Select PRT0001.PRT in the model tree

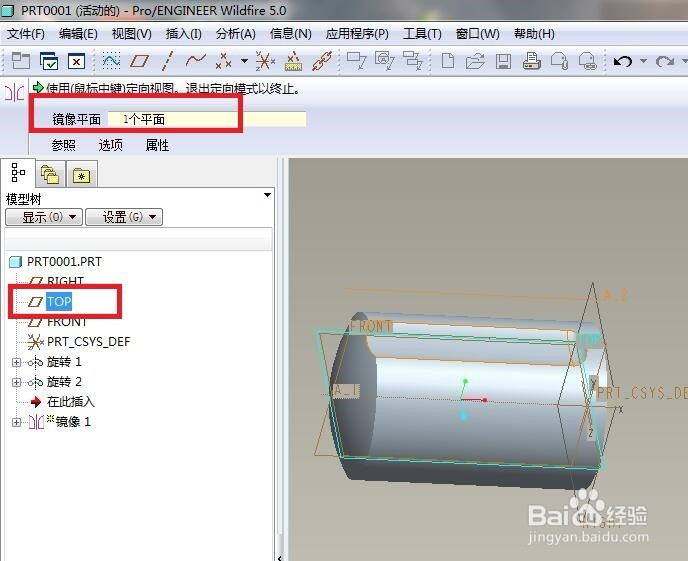pos(64,261)
